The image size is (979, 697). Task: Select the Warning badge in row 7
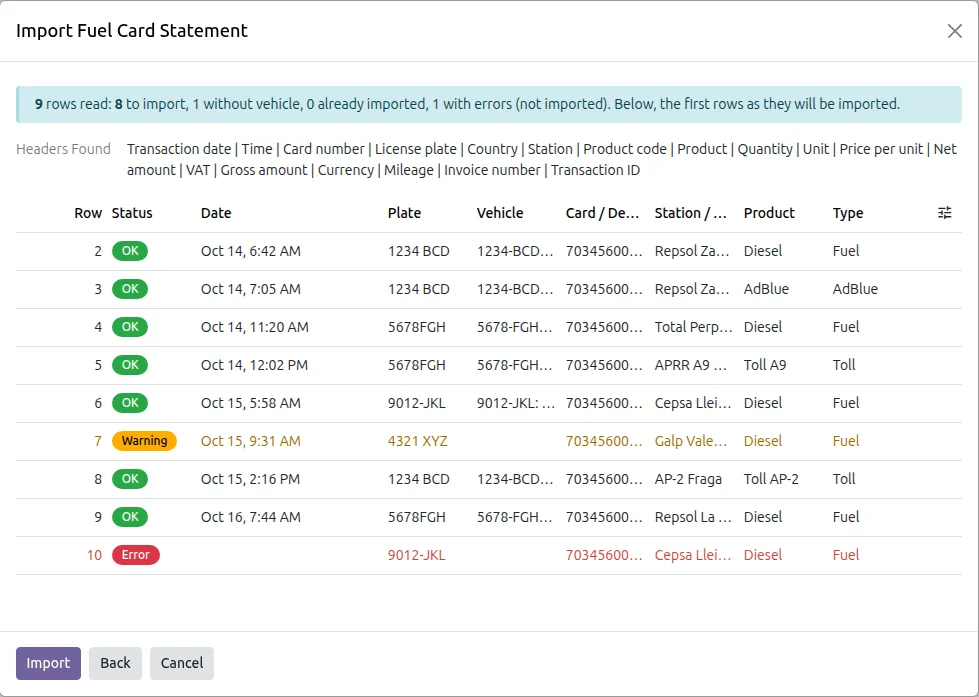(144, 441)
